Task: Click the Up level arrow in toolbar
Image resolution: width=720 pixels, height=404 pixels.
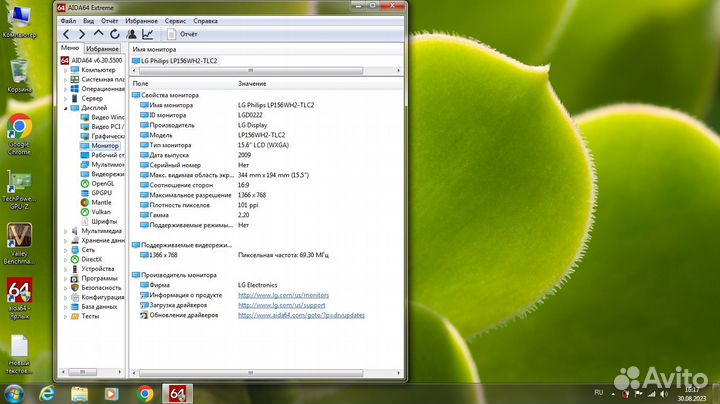Action: [x=98, y=34]
